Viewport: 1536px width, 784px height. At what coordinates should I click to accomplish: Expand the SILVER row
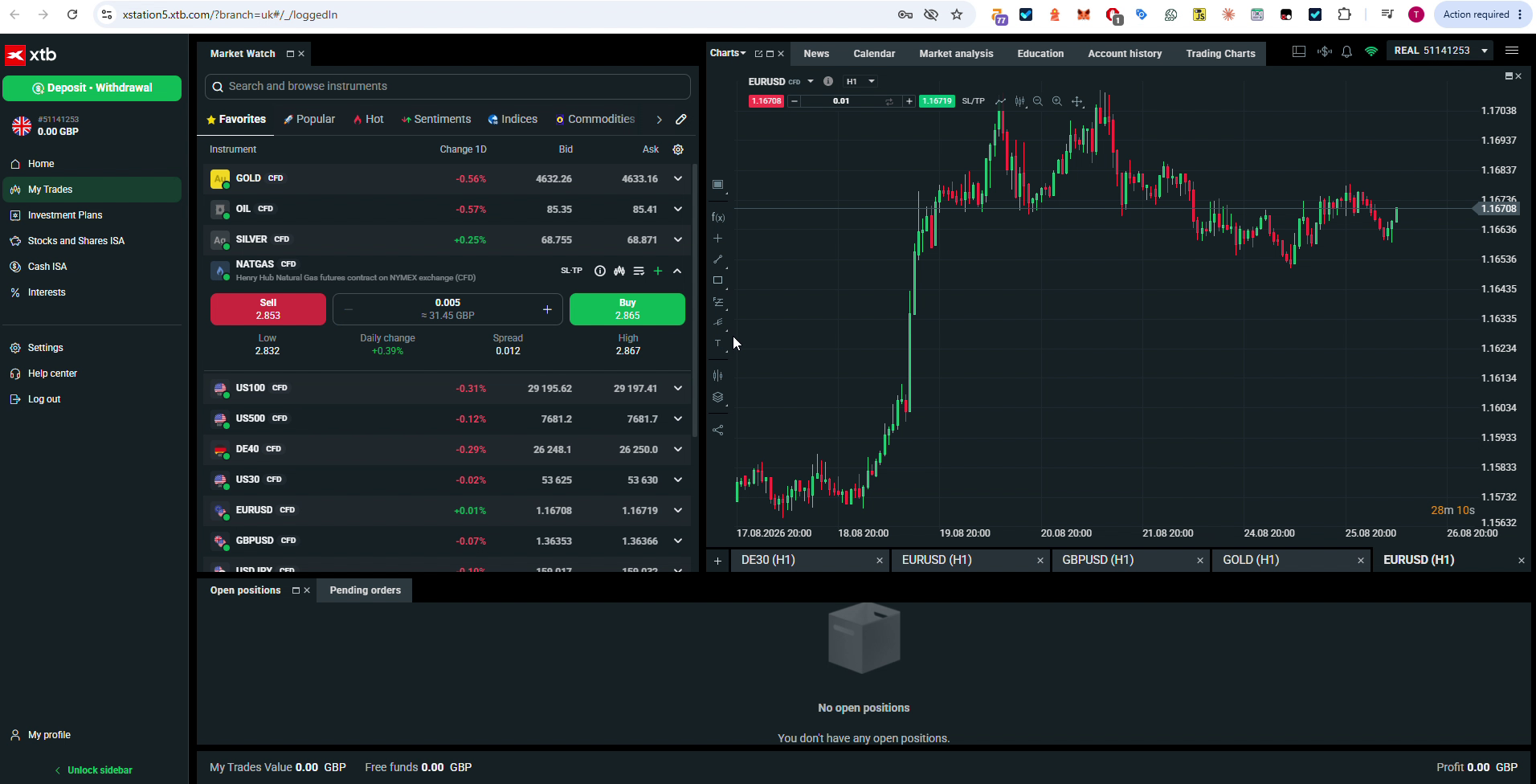pos(678,239)
